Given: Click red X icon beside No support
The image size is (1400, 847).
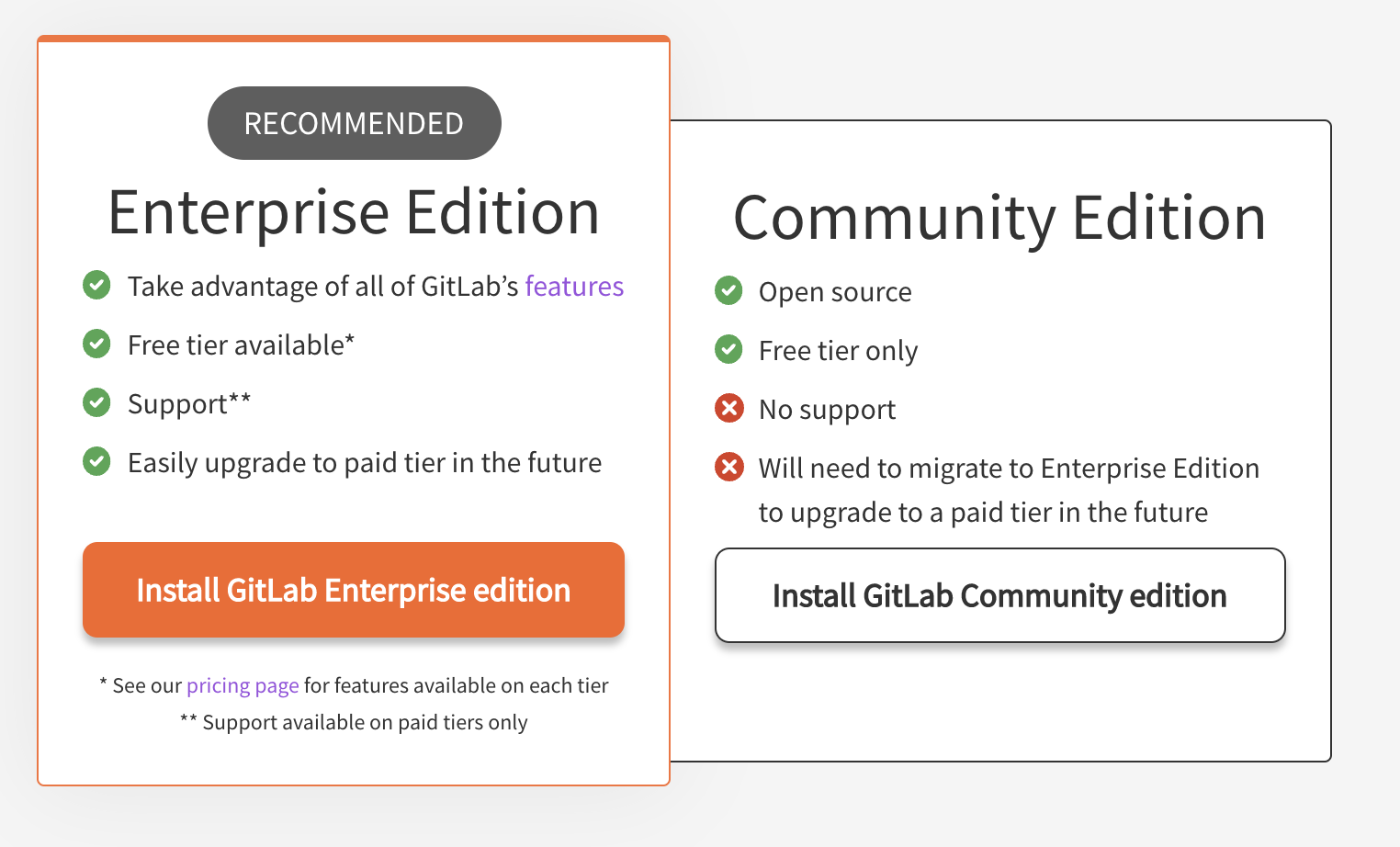Looking at the screenshot, I should coord(728,408).
